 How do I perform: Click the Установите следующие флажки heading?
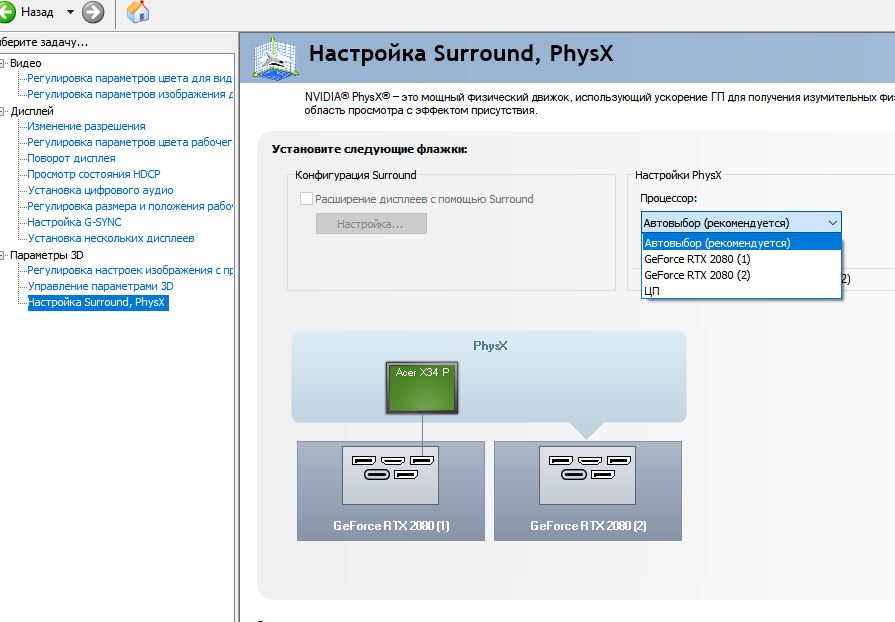pos(369,149)
